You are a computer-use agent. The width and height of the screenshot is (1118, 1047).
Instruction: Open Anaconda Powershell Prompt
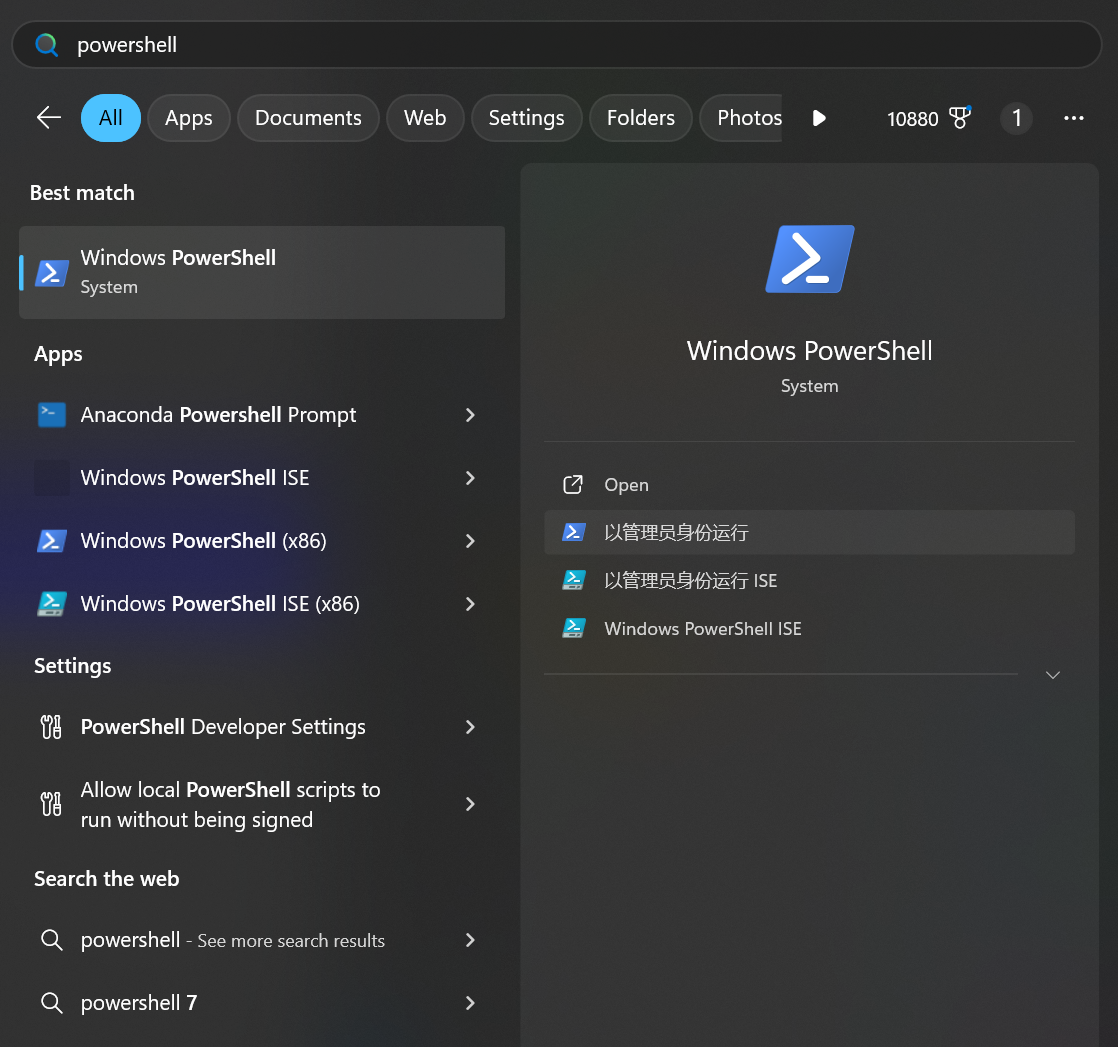(x=217, y=414)
